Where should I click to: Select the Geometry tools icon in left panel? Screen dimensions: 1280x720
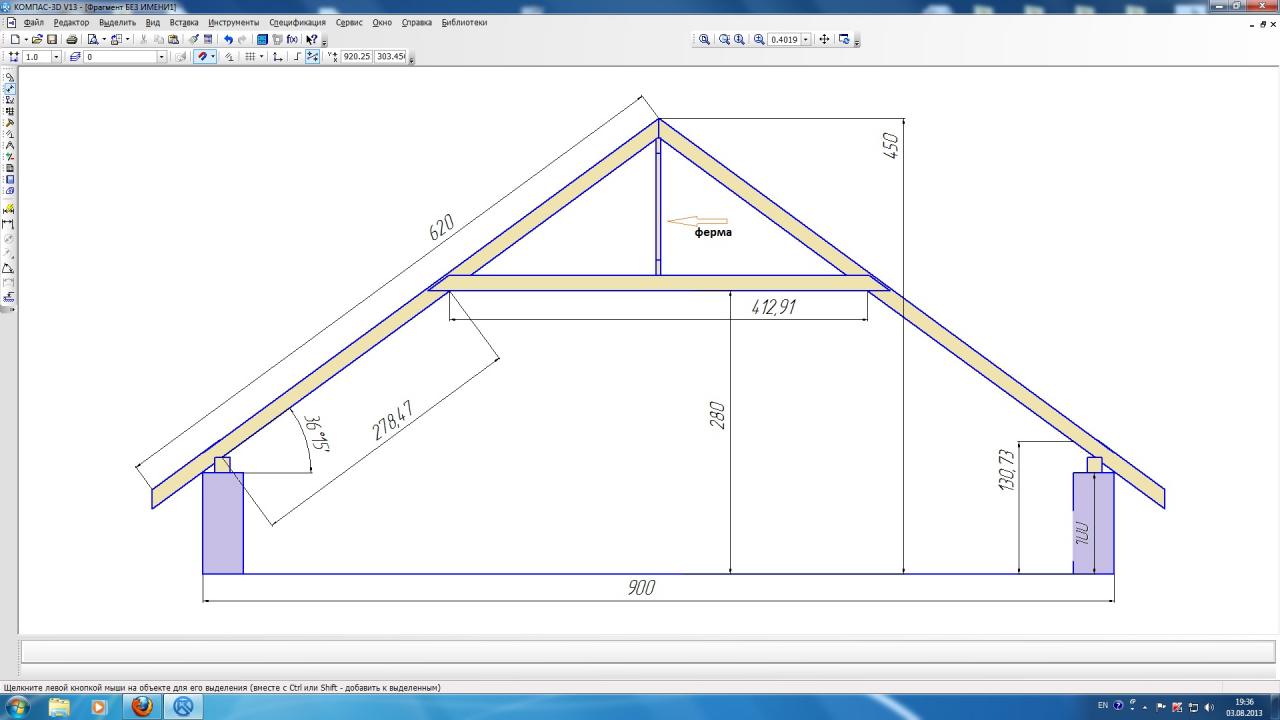pyautogui.click(x=9, y=88)
